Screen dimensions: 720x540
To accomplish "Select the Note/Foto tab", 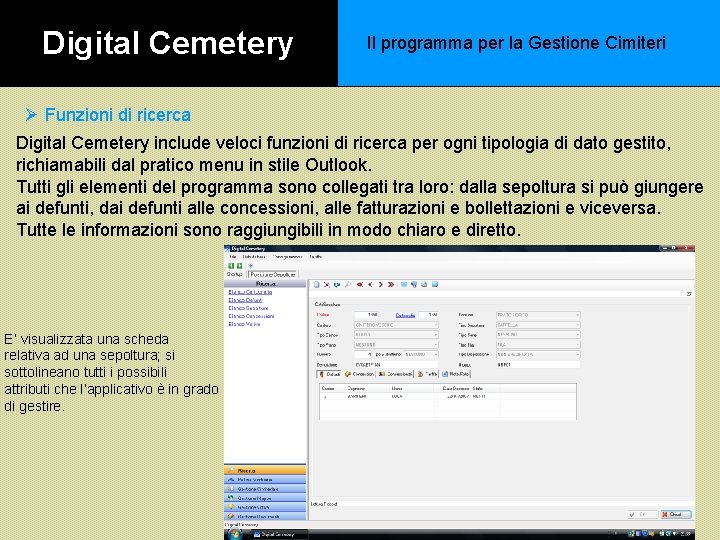I will tap(456, 374).
